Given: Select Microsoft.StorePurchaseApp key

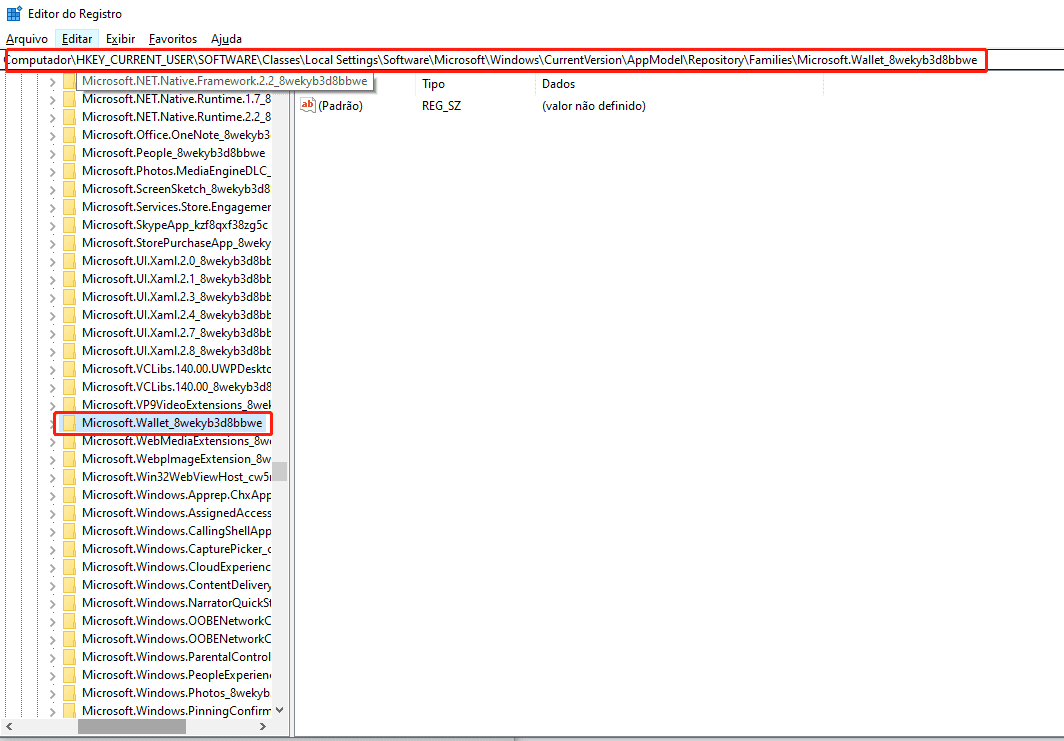Looking at the screenshot, I should 176,243.
